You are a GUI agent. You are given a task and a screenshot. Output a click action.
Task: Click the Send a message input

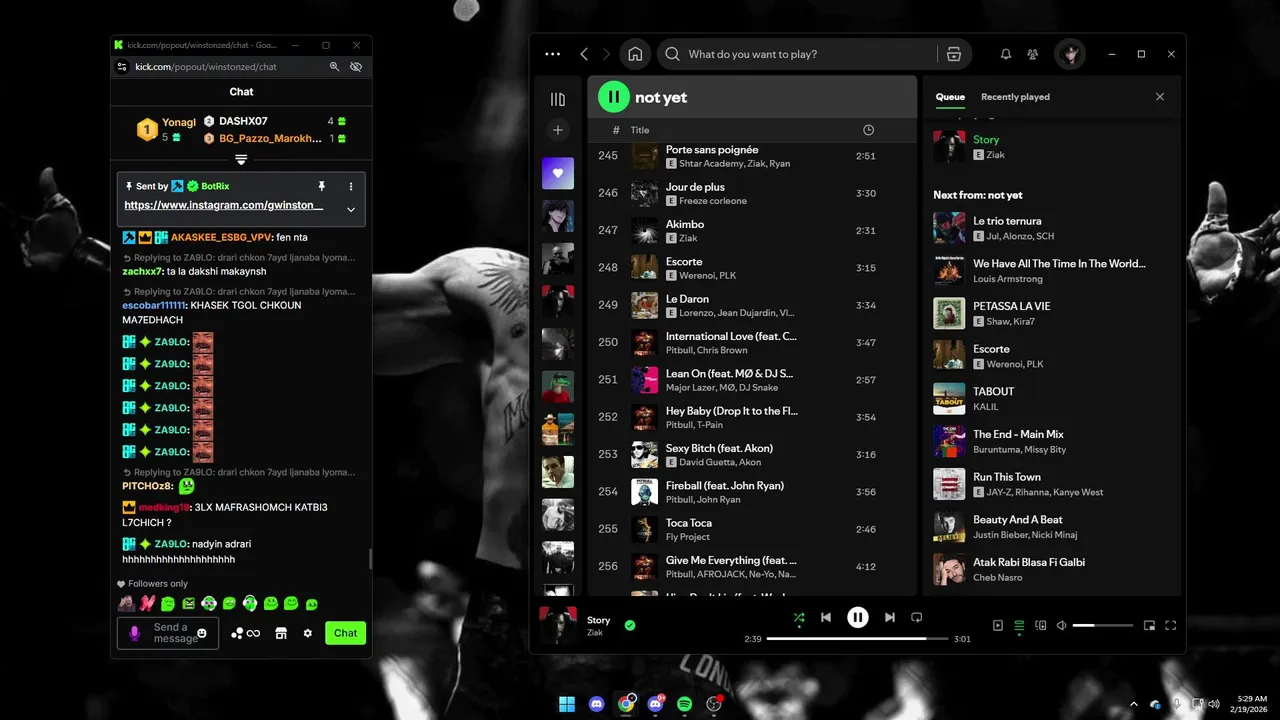(x=168, y=633)
